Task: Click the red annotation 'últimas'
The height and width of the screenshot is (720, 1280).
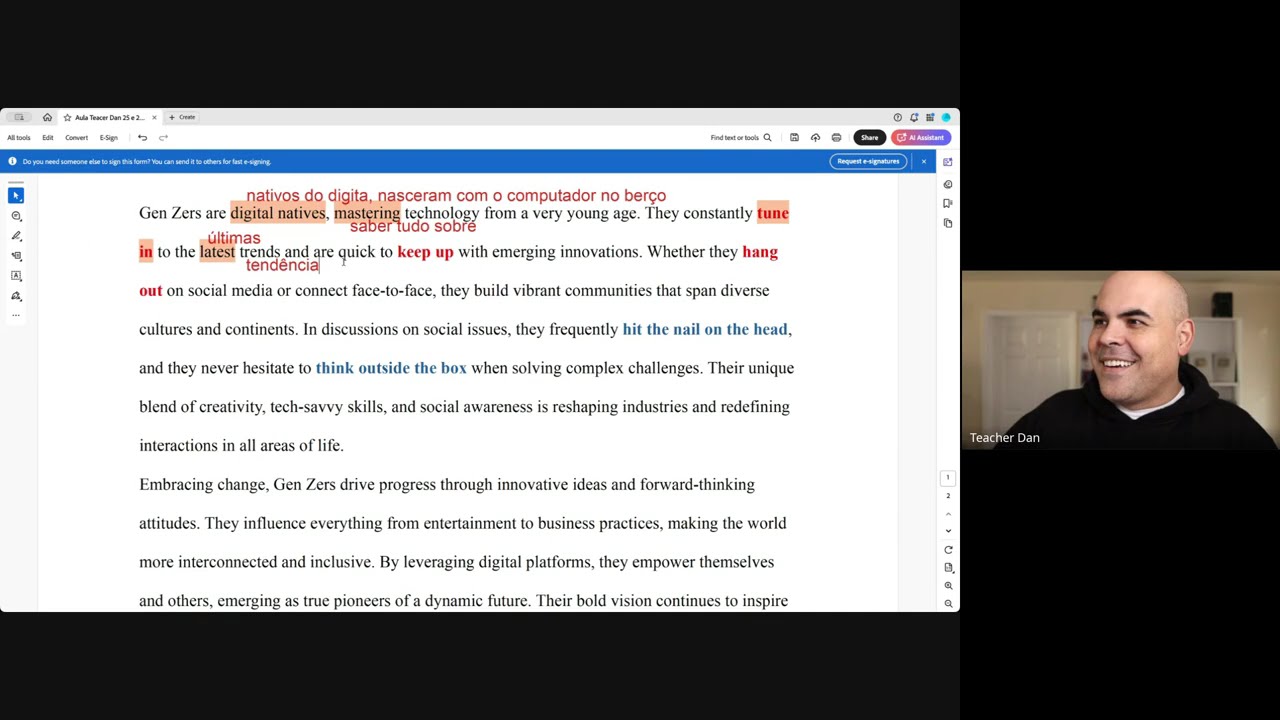Action: (x=234, y=238)
